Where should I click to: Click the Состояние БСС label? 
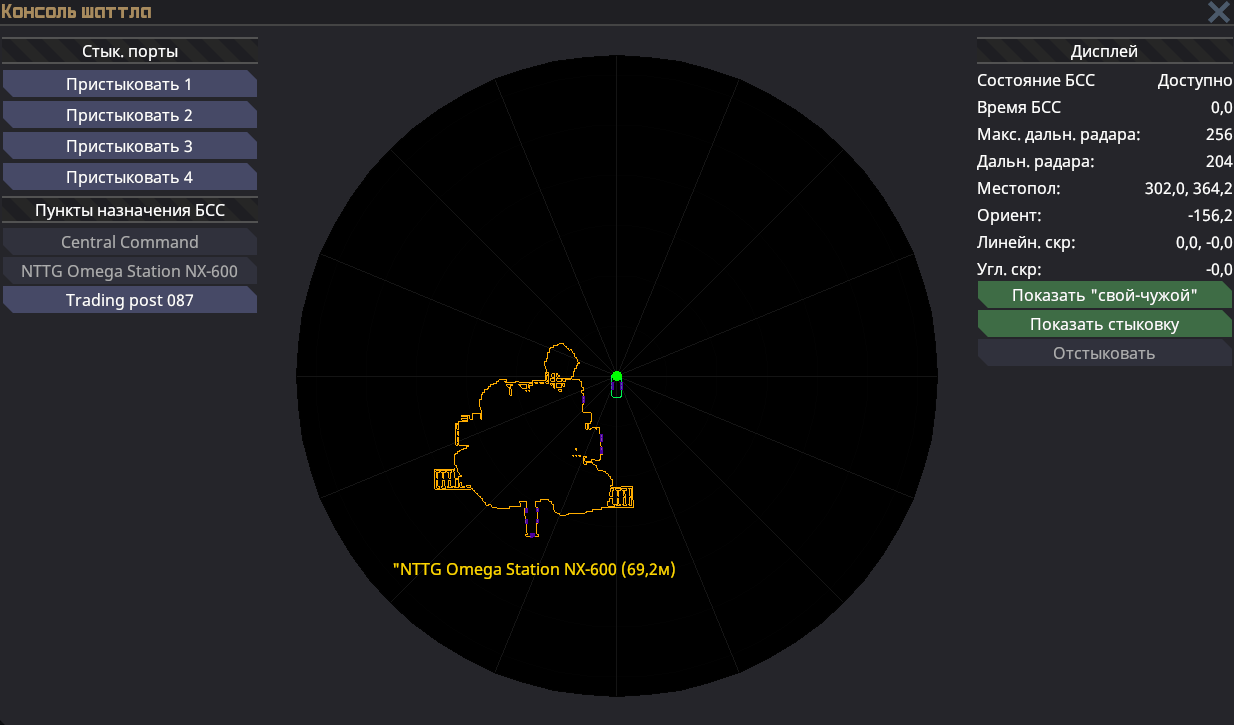(x=1036, y=80)
